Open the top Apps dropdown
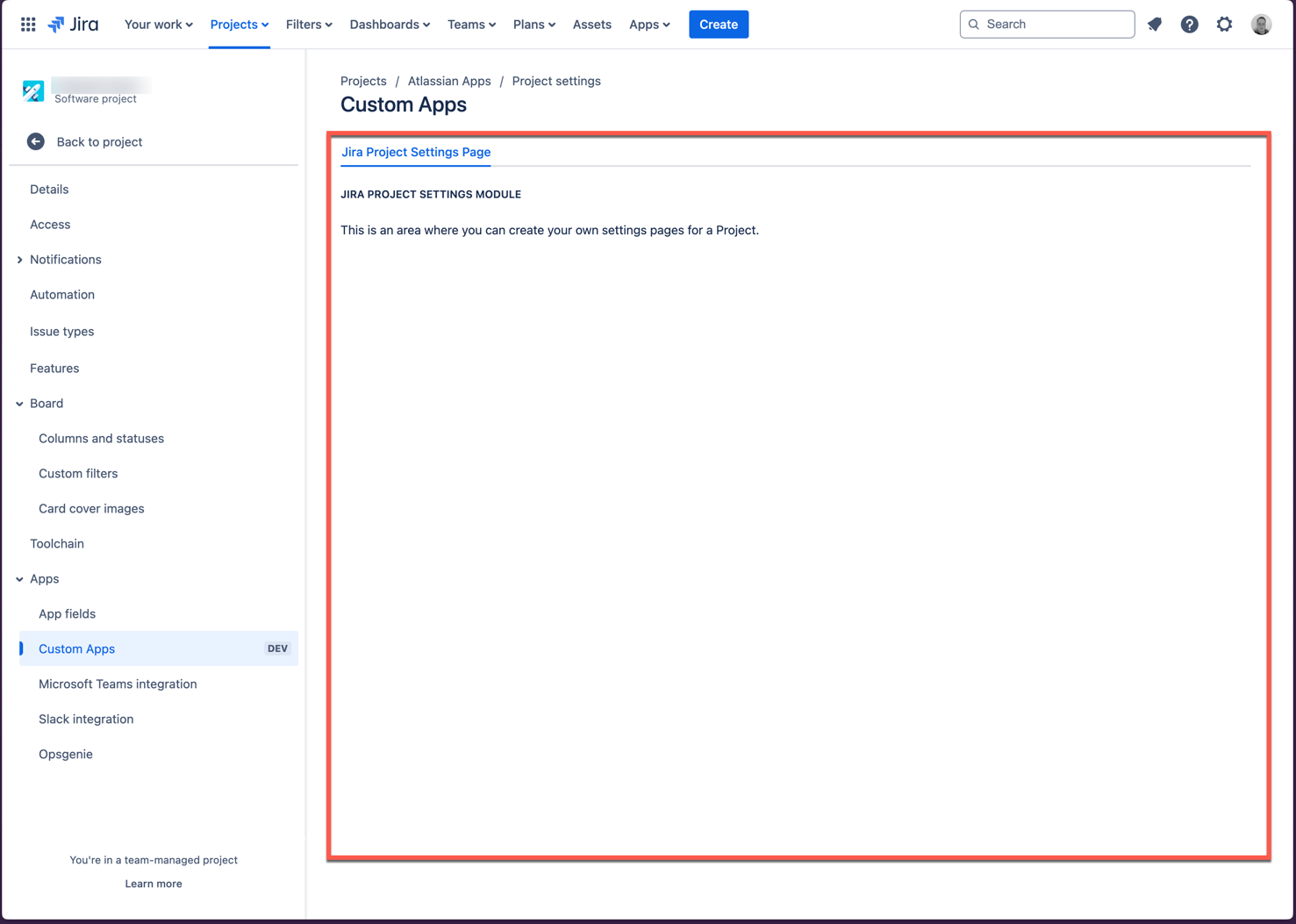 point(649,25)
